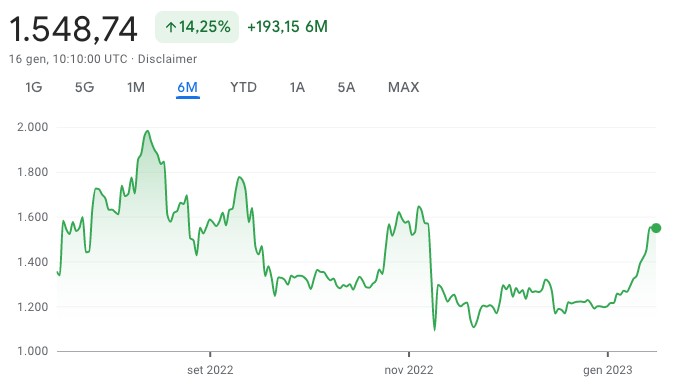Click the gen 2023 axis label
685x387 pixels.
click(x=608, y=370)
